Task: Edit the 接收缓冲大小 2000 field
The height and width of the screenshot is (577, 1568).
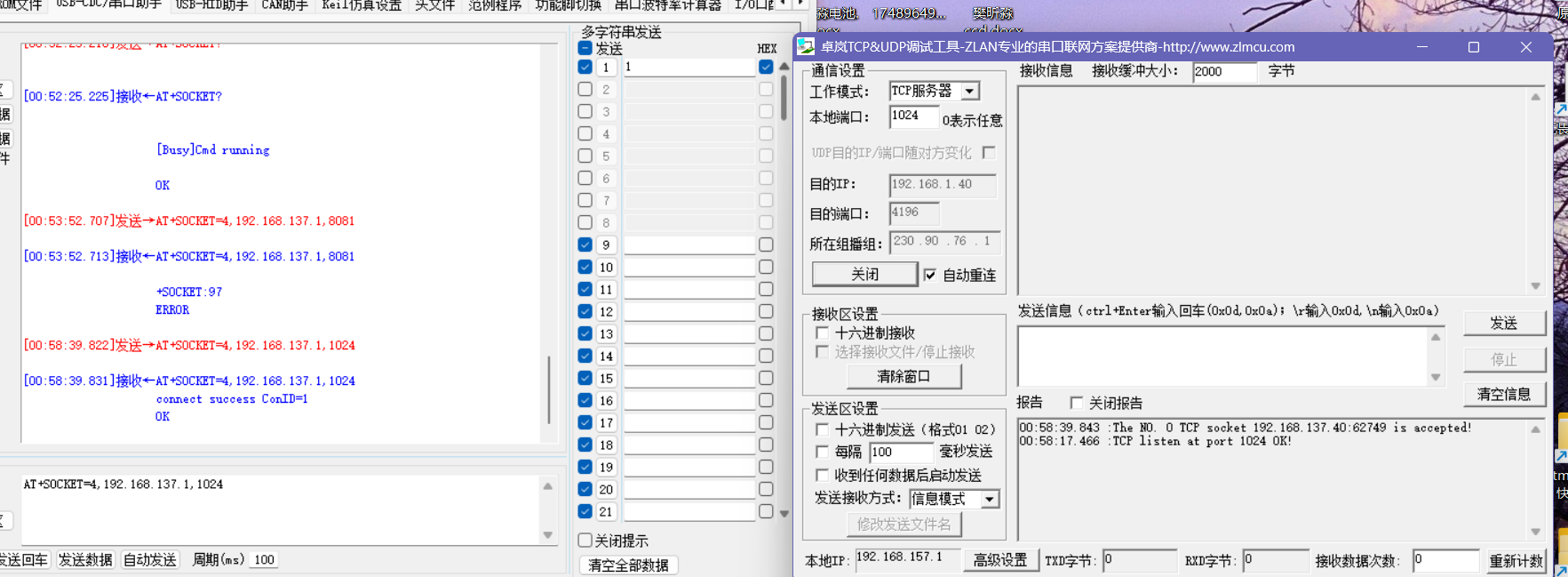Action: [1225, 72]
